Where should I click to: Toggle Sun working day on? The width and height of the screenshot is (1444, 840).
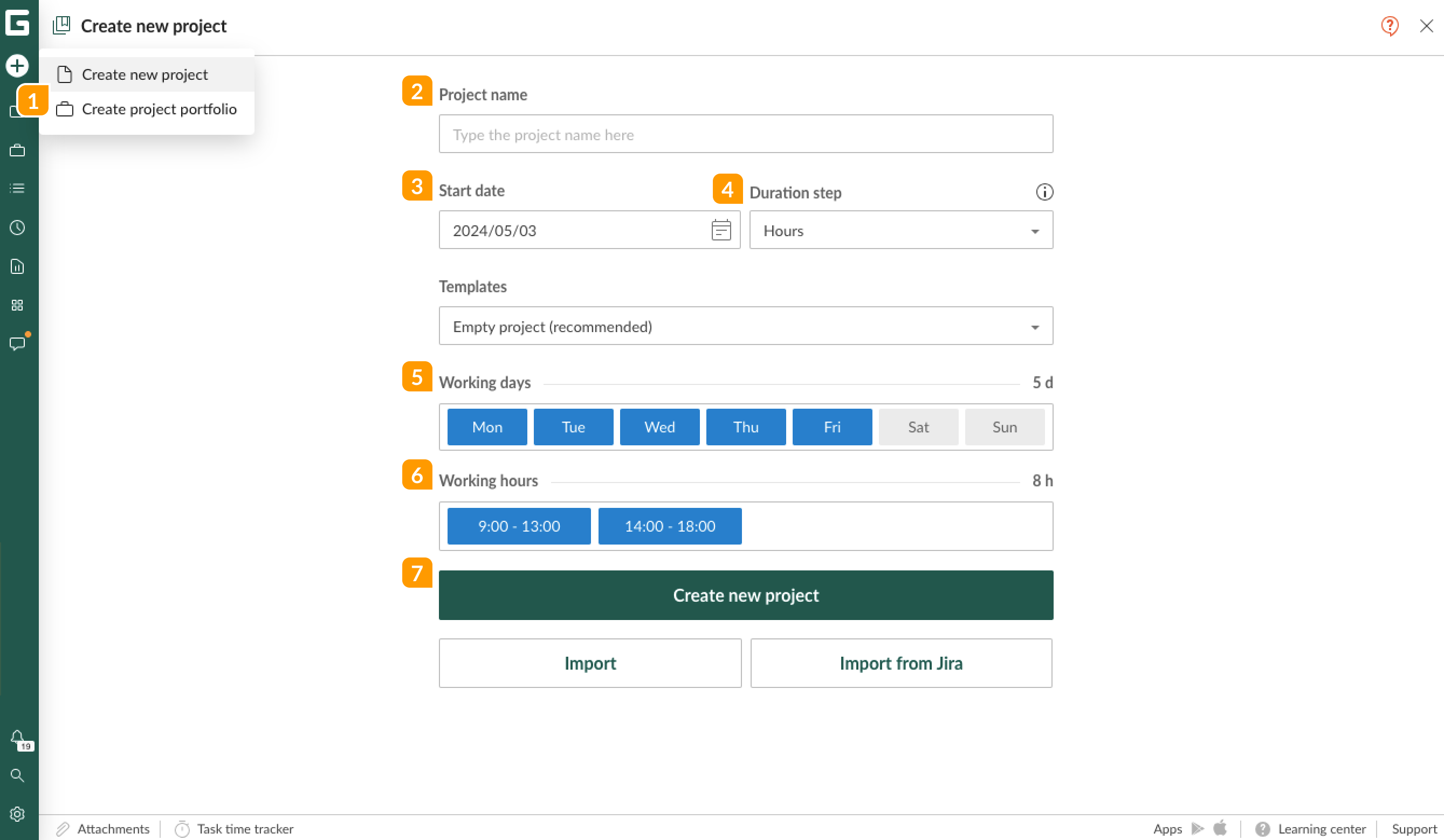pyautogui.click(x=1004, y=427)
